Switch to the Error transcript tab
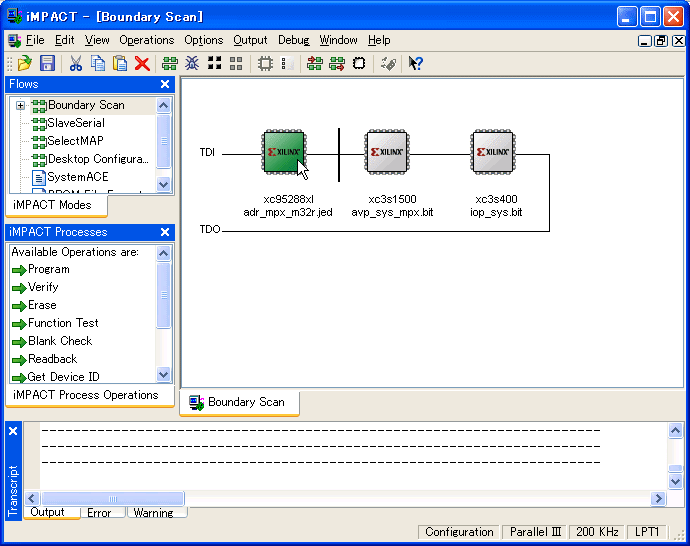This screenshot has height=546, width=690. click(x=99, y=513)
